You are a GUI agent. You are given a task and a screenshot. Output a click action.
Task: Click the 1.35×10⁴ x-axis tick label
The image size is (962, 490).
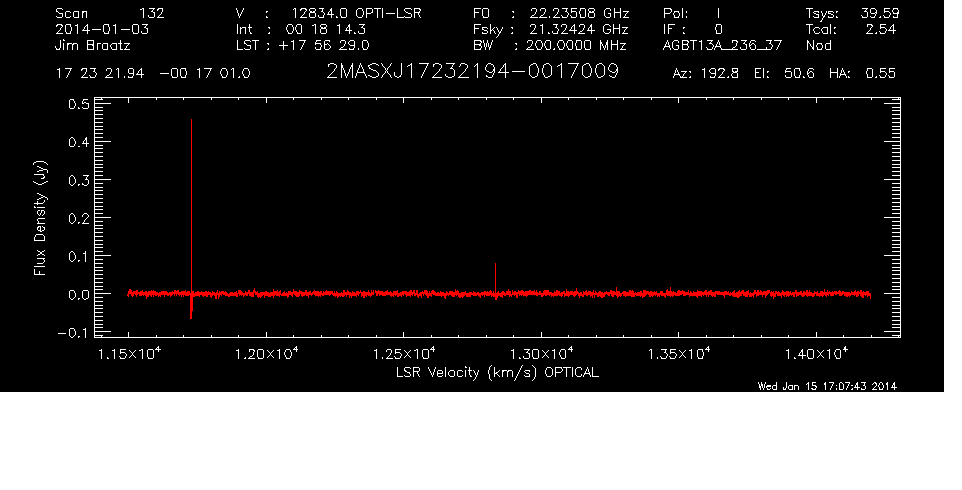(679, 354)
